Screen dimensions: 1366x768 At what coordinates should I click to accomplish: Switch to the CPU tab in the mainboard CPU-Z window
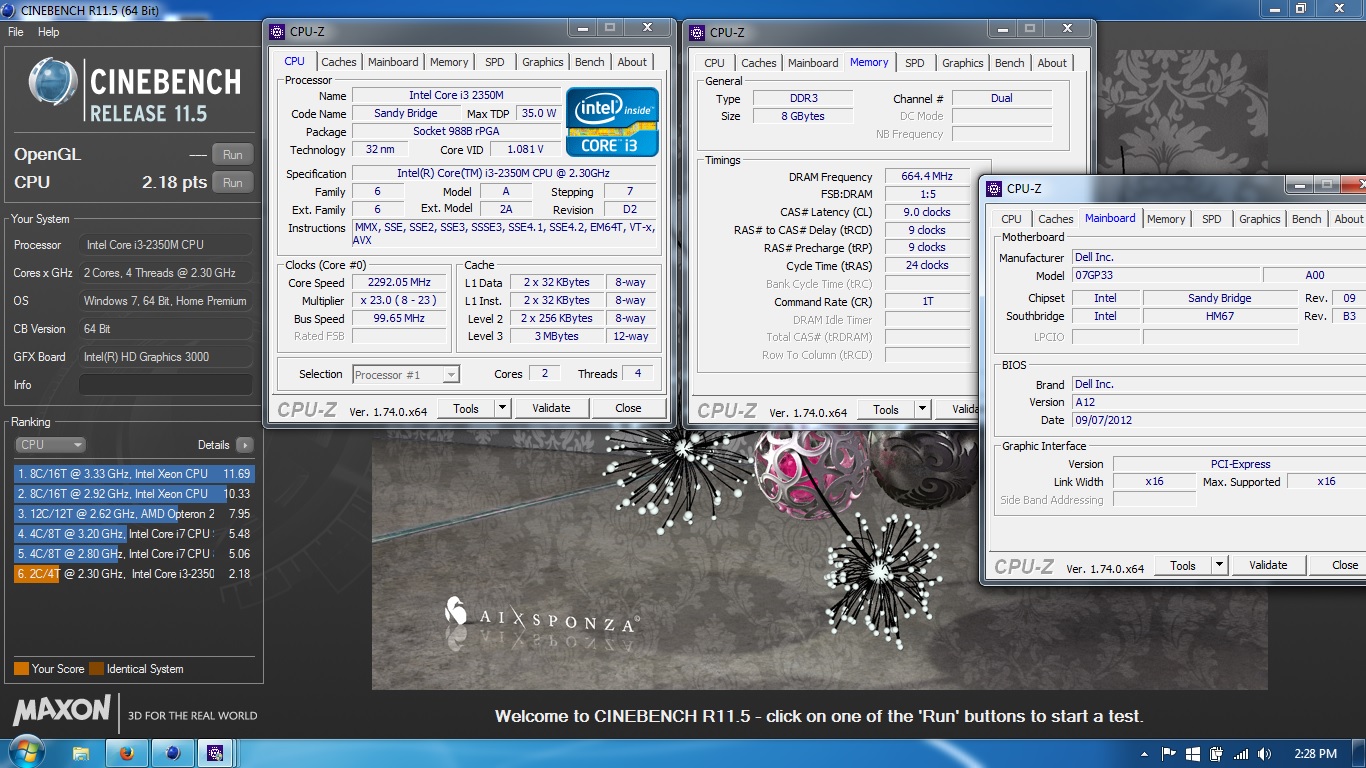[1012, 219]
